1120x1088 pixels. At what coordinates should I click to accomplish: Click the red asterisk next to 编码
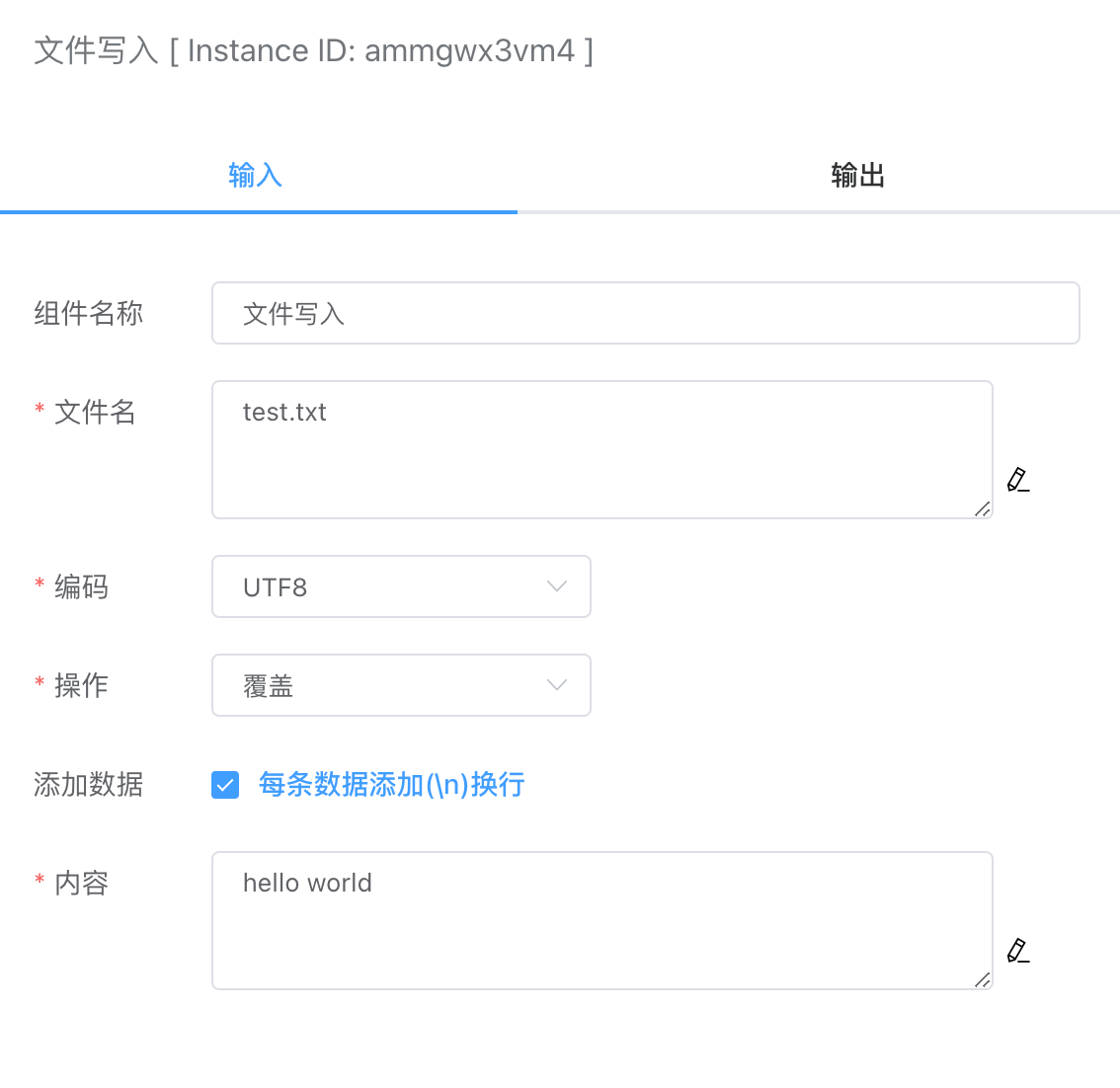coord(38,580)
